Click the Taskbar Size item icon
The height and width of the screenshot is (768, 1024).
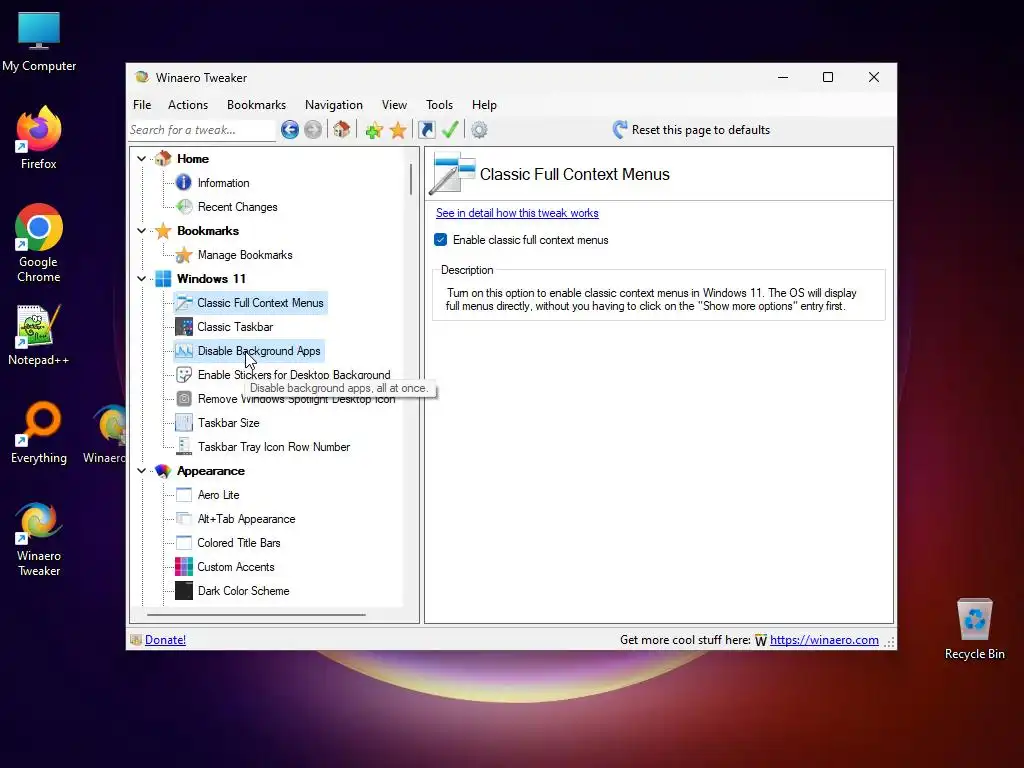184,423
